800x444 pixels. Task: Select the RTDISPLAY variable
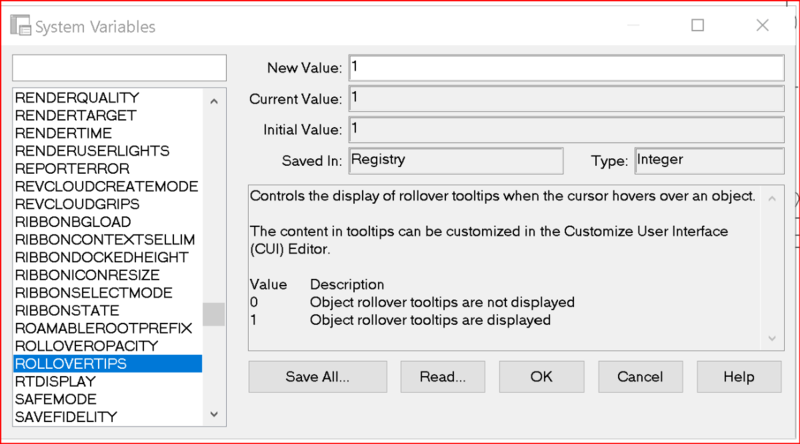[56, 381]
